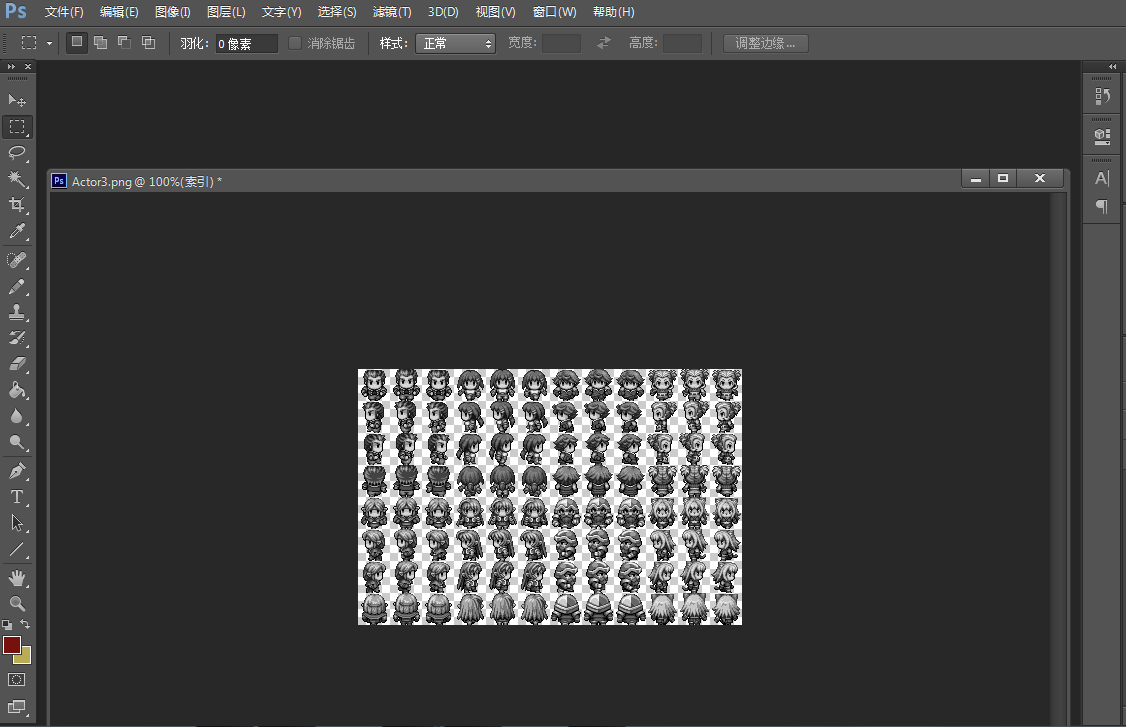Select the Clone Stamp tool
Screen dimensions: 1126x727
17,312
